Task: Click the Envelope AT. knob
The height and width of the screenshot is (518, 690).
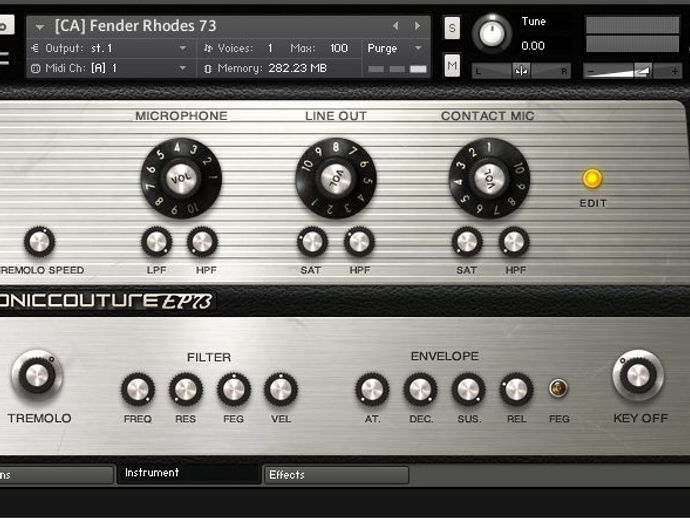Action: (x=372, y=389)
